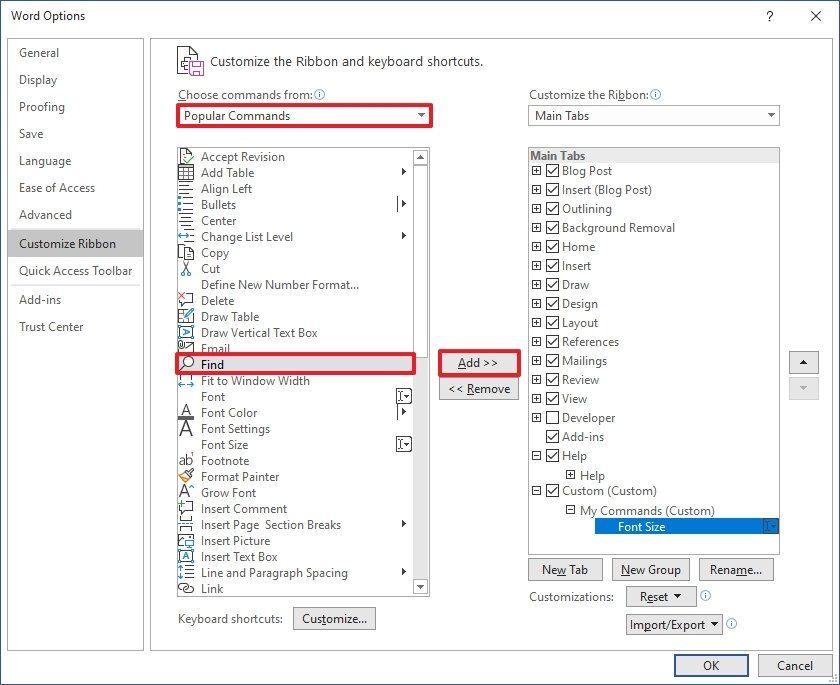The width and height of the screenshot is (840, 685).
Task: Collapse the My Commands (Custom) group
Action: 571,510
